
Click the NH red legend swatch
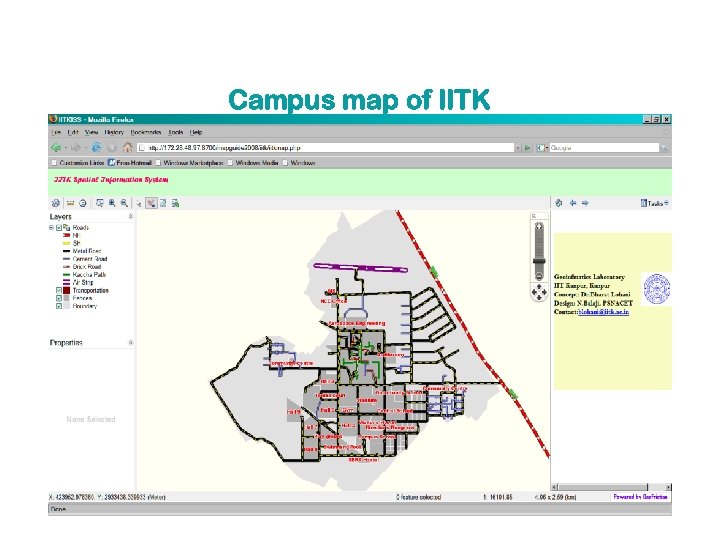[x=66, y=235]
